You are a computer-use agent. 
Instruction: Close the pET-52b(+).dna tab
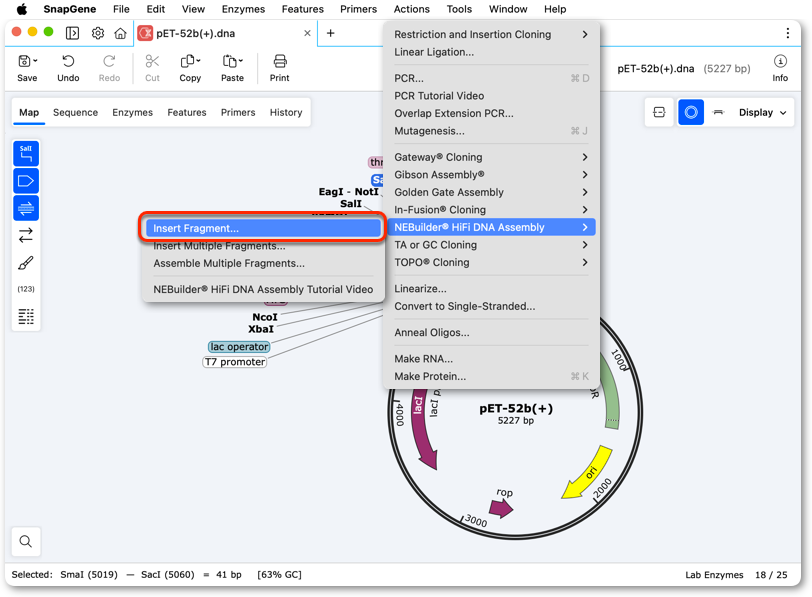[x=307, y=33]
